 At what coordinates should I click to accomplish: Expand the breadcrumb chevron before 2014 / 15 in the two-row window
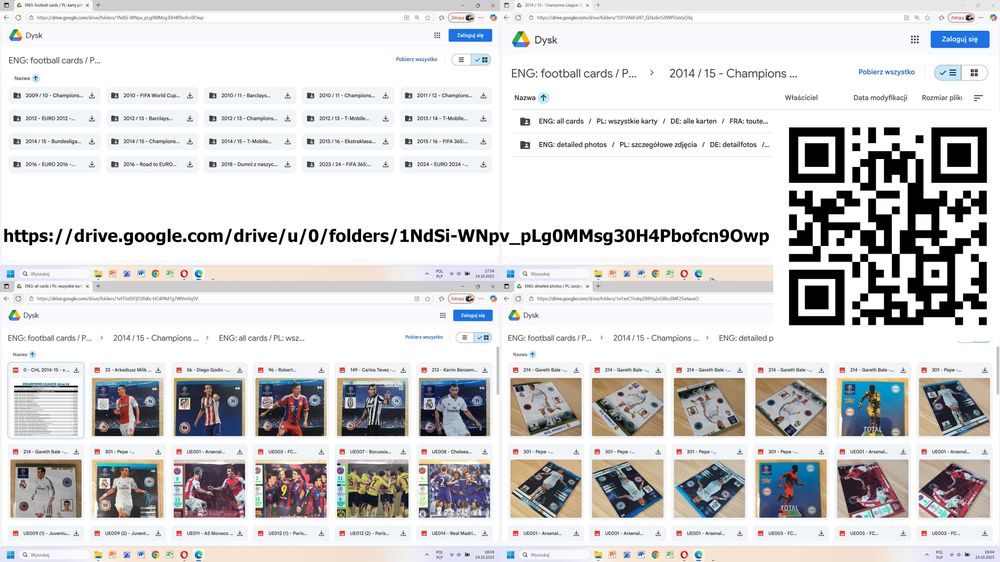pos(652,73)
